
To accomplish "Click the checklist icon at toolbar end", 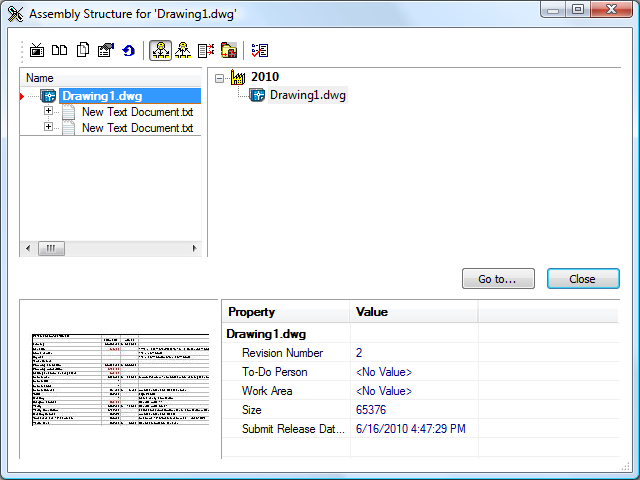I will pos(260,50).
